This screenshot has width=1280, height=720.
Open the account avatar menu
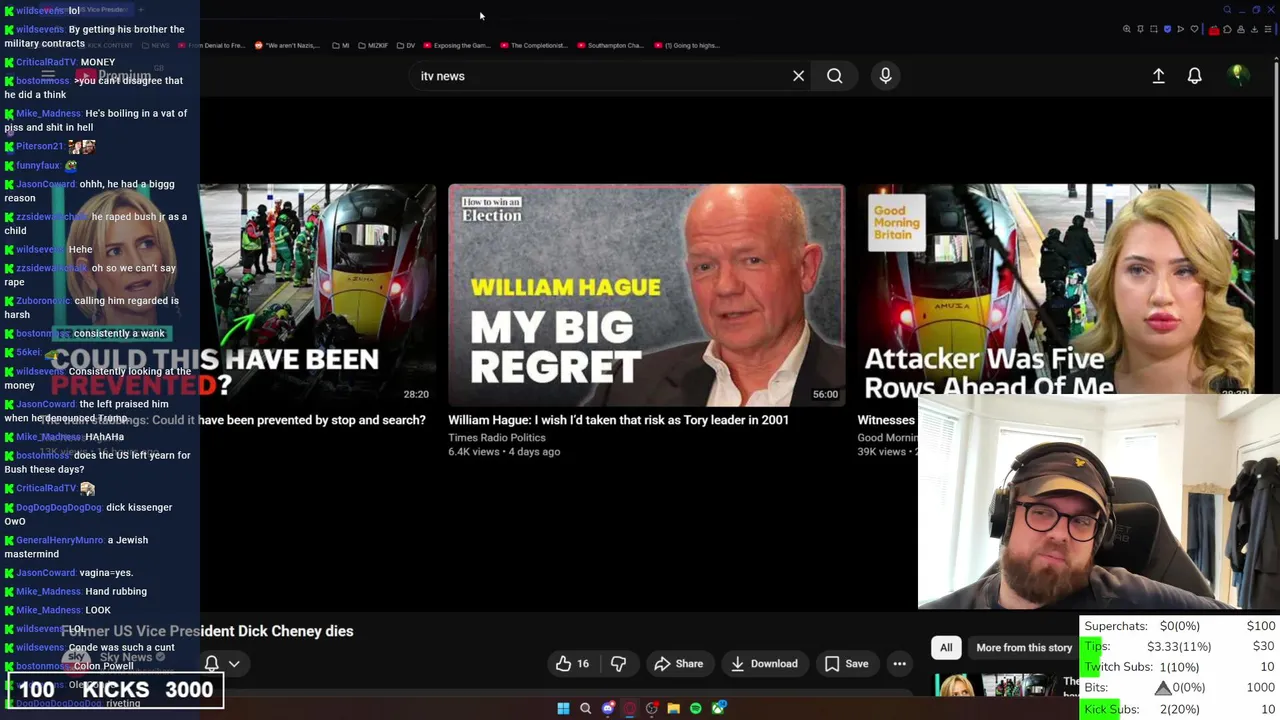coord(1238,75)
